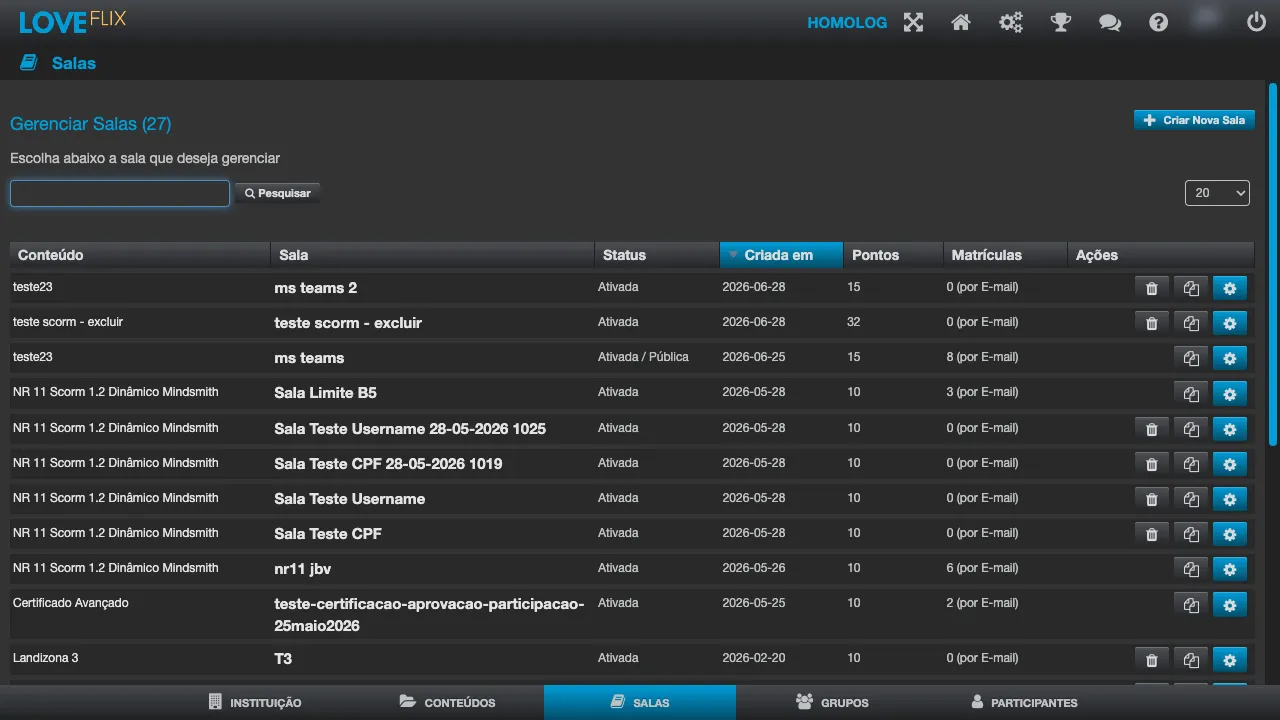Viewport: 1280px width, 720px height.
Task: Open the settings gears icon in header
Action: pyautogui.click(x=1011, y=22)
